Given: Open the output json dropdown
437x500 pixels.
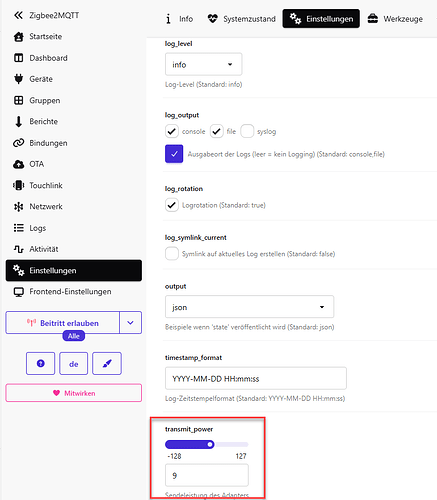Looking at the screenshot, I should (249, 307).
